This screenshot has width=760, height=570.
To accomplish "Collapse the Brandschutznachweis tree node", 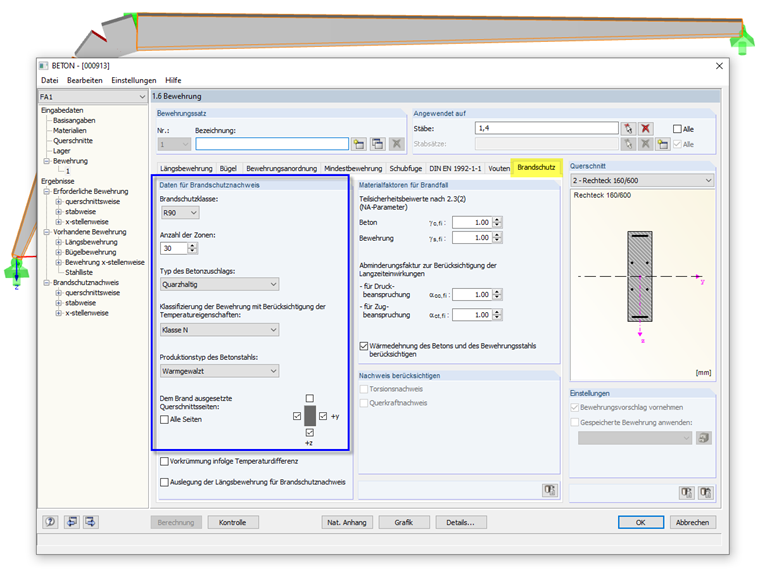I will [47, 283].
